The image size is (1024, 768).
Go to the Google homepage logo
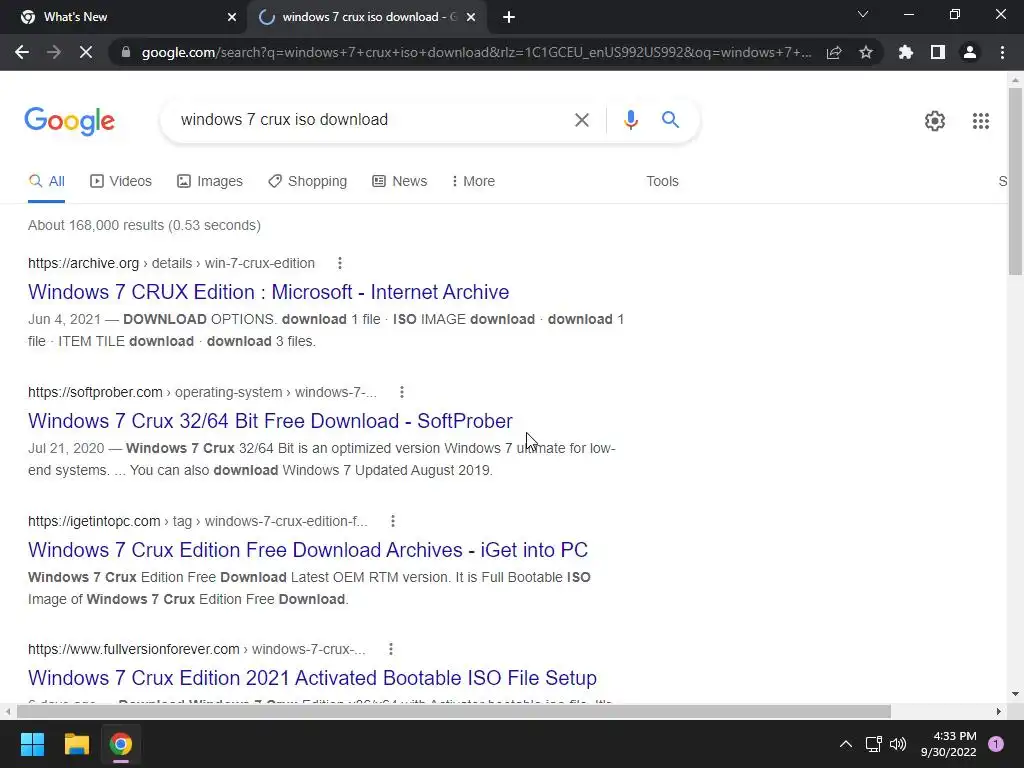[69, 121]
